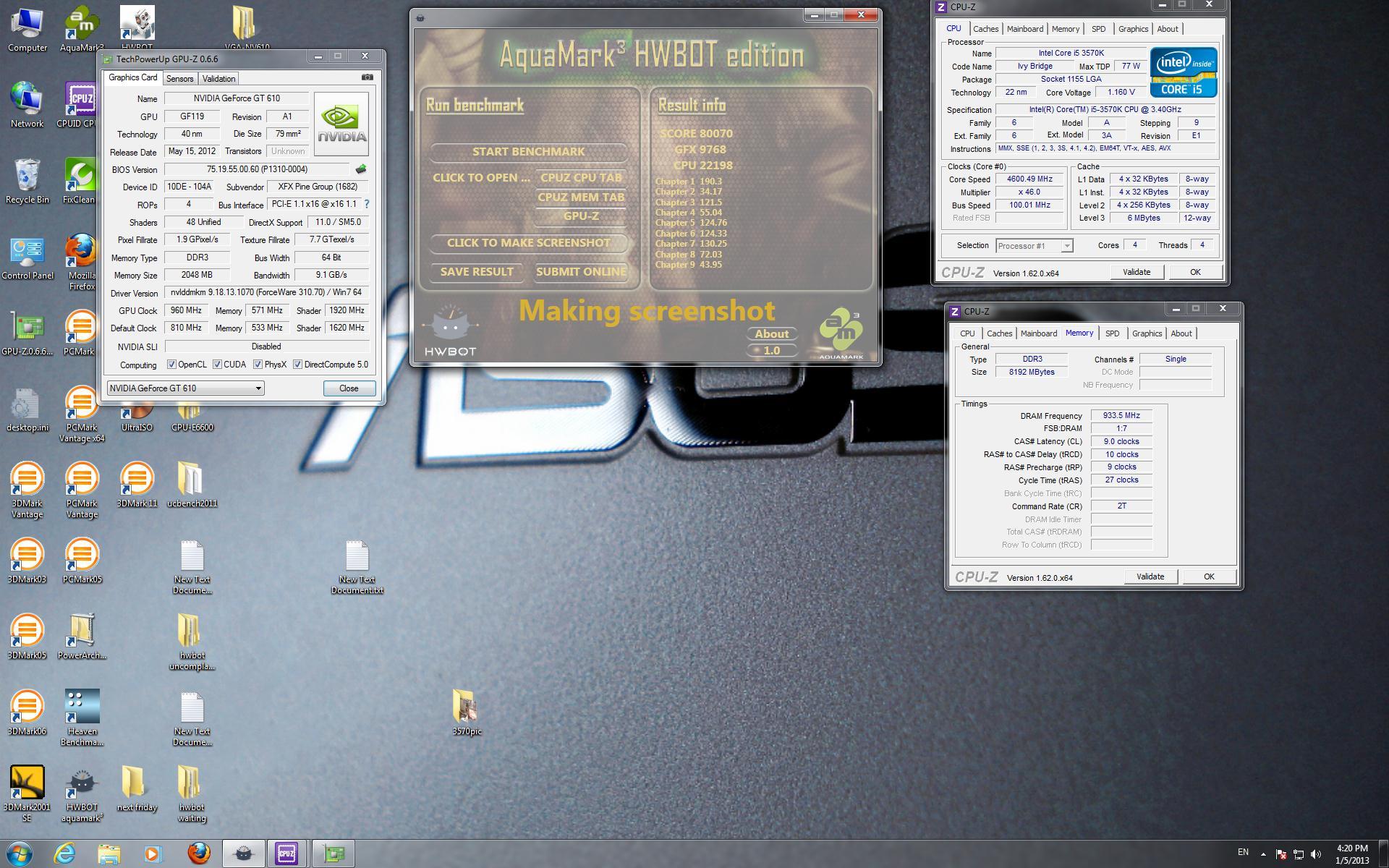1389x868 pixels.
Task: Open Windows Start orb
Action: coord(20,854)
